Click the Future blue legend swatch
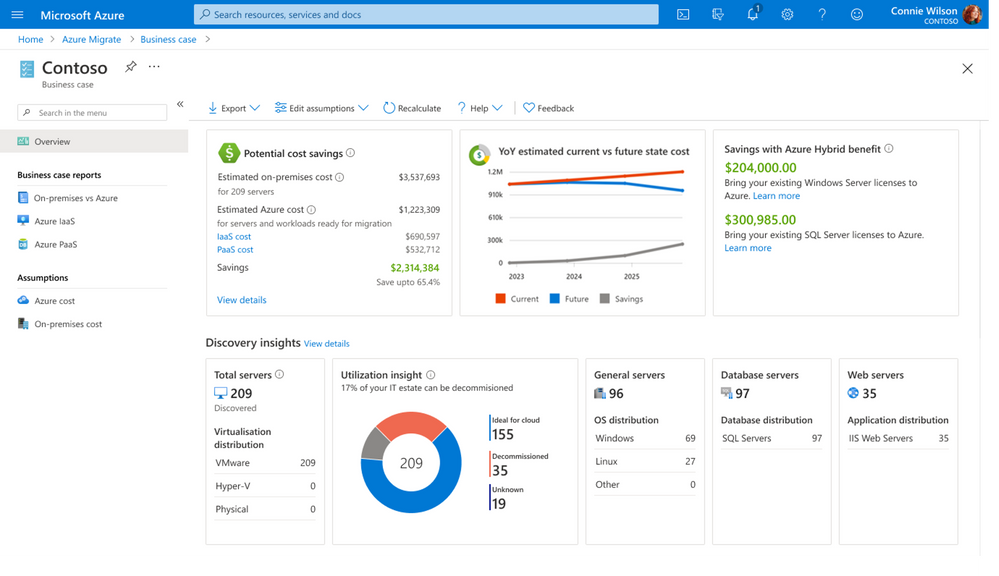The width and height of the screenshot is (999, 576). click(x=554, y=298)
